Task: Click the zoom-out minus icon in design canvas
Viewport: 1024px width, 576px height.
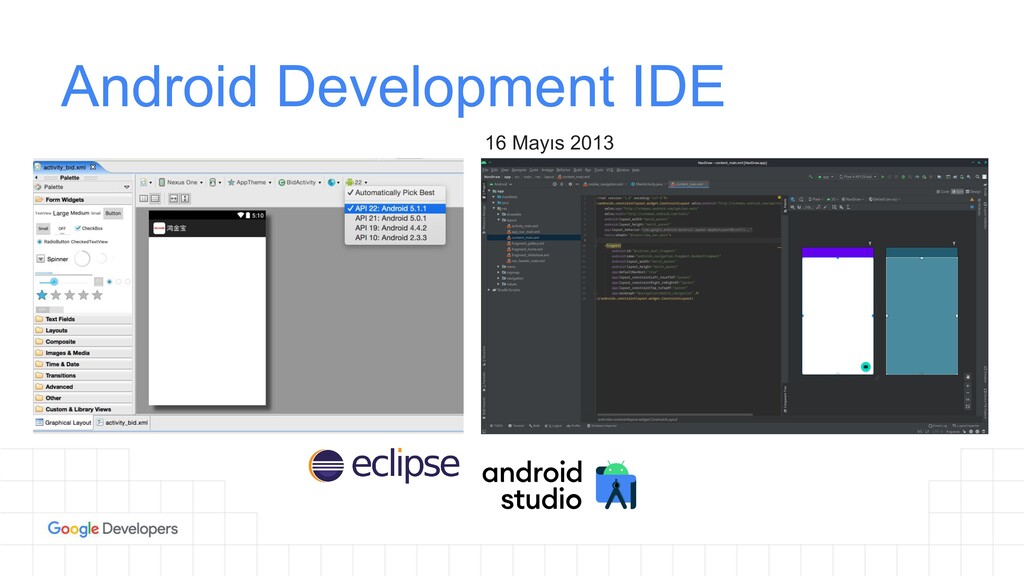Action: (x=968, y=393)
